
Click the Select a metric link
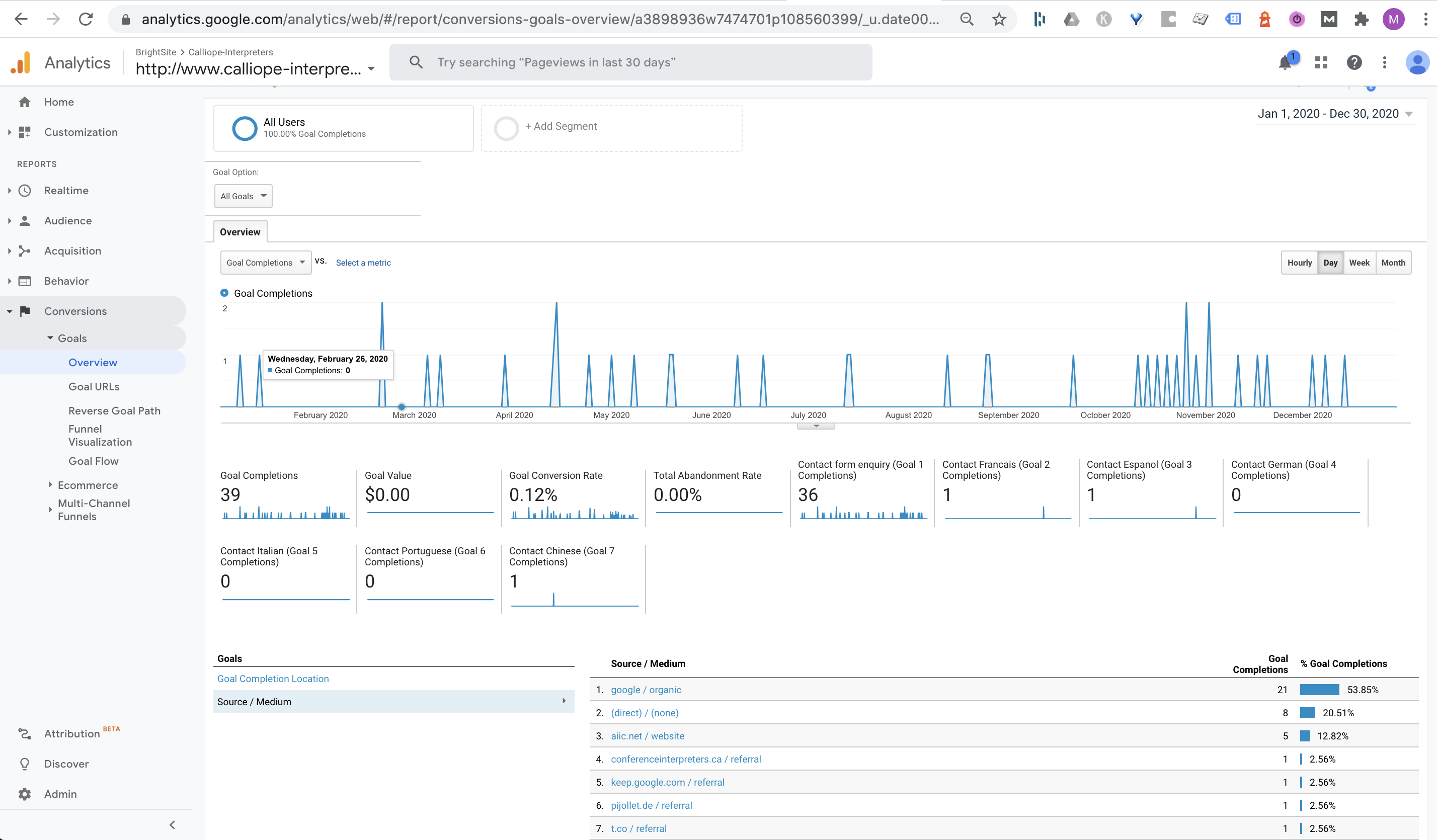point(363,263)
